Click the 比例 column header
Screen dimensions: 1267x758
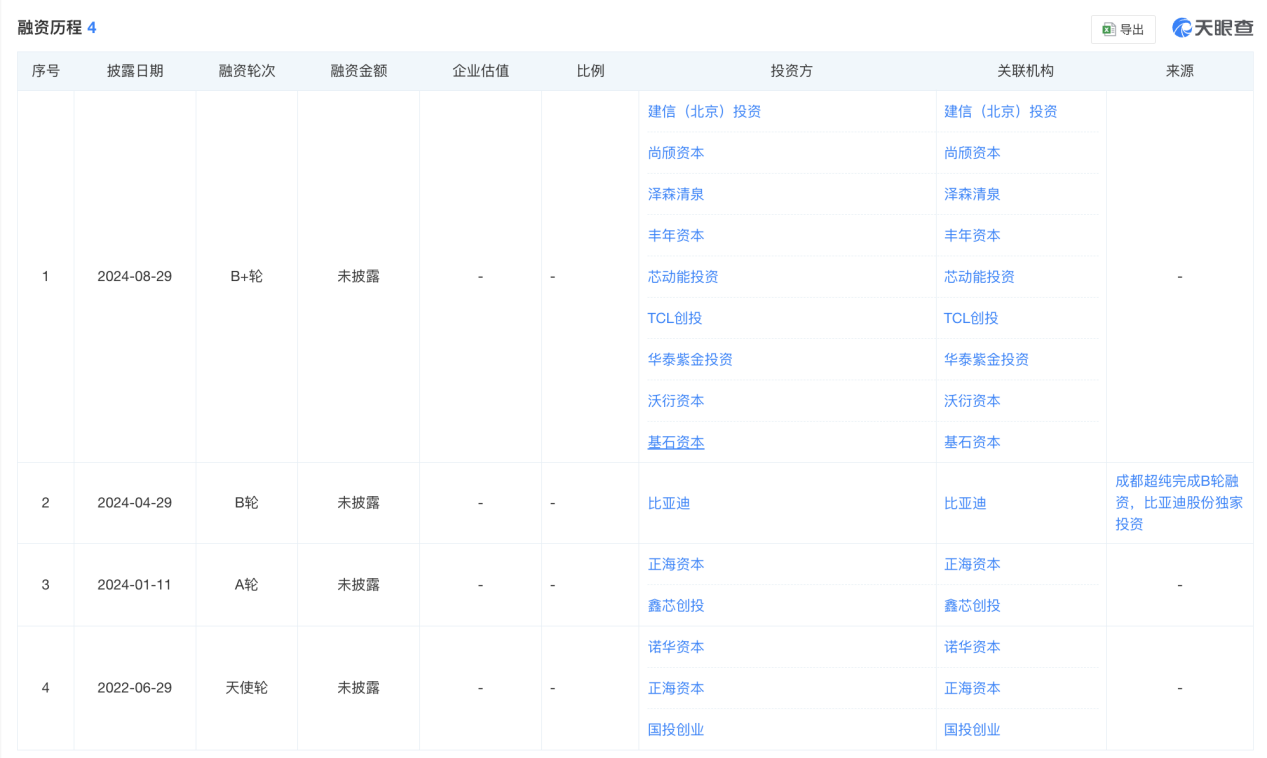pyautogui.click(x=590, y=71)
